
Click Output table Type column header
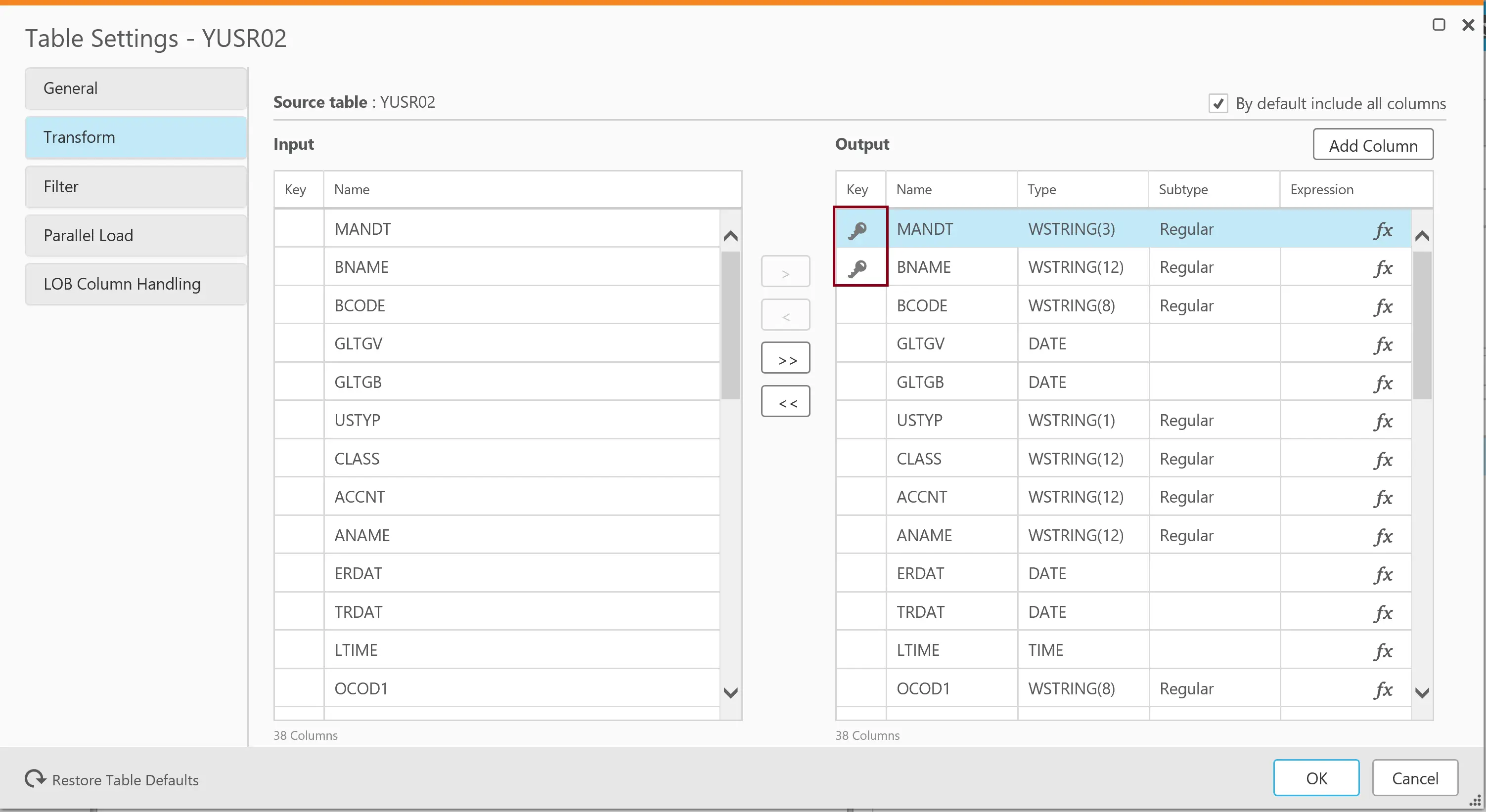1083,190
